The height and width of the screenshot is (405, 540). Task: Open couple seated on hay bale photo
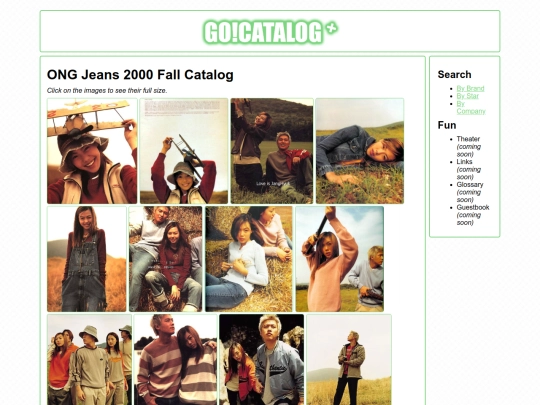click(x=165, y=259)
